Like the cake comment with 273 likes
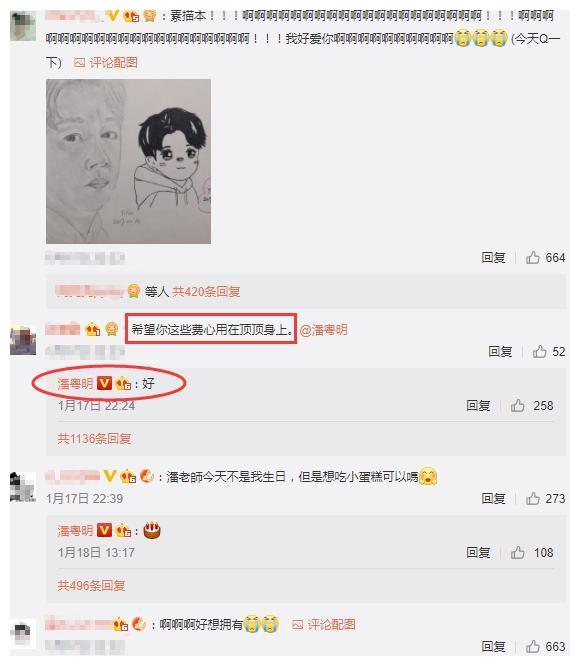This screenshot has height=666, width=580. (532, 498)
